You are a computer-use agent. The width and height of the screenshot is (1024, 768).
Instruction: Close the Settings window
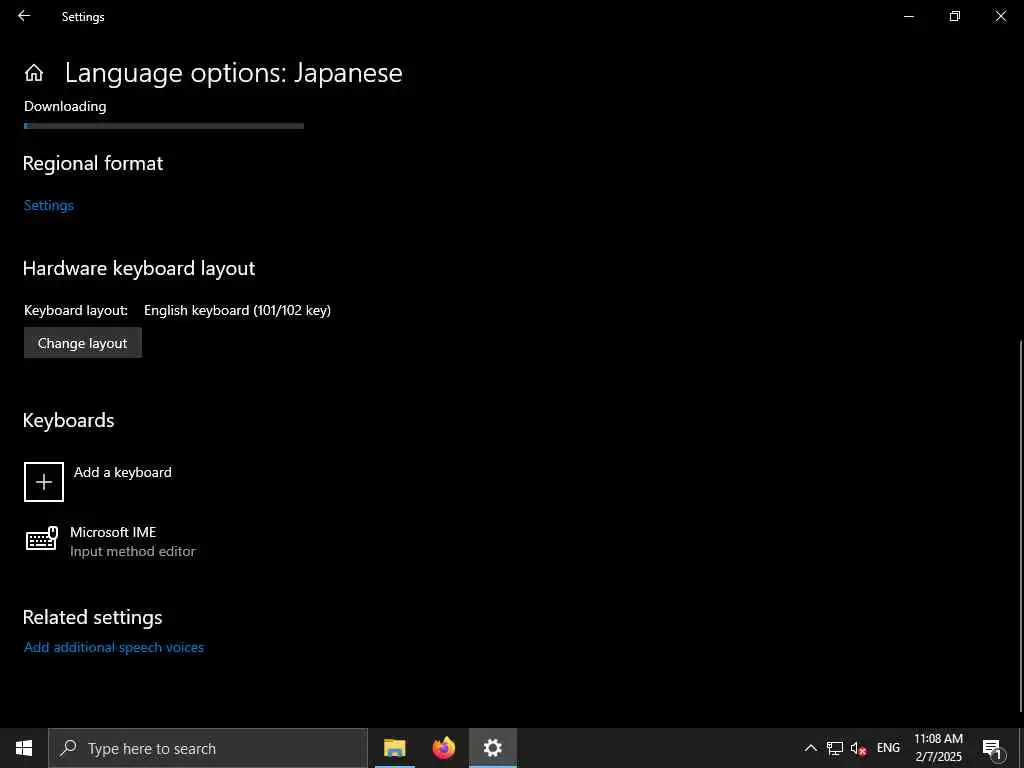coord(1000,16)
